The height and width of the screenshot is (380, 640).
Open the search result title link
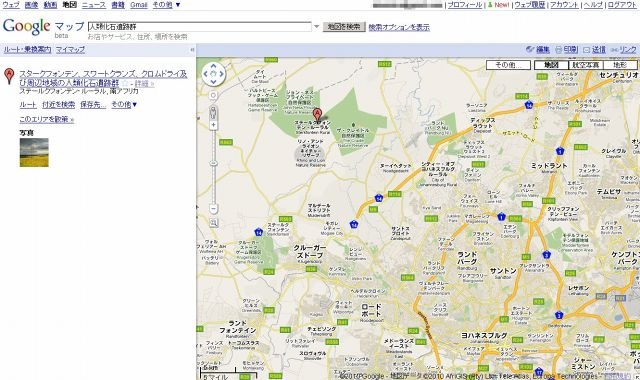tap(103, 78)
